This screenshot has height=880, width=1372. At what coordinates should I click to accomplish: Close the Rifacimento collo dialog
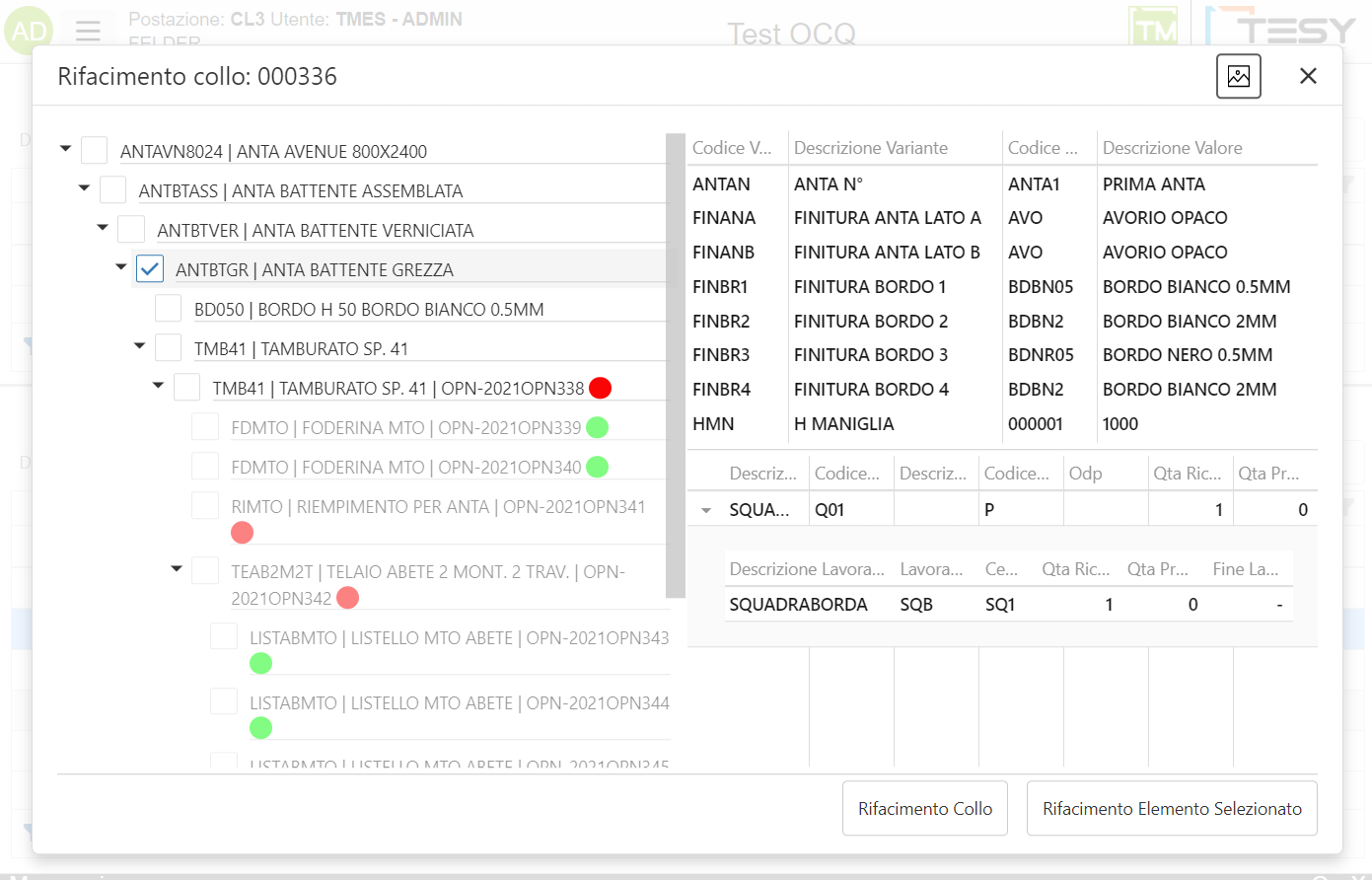(1308, 76)
